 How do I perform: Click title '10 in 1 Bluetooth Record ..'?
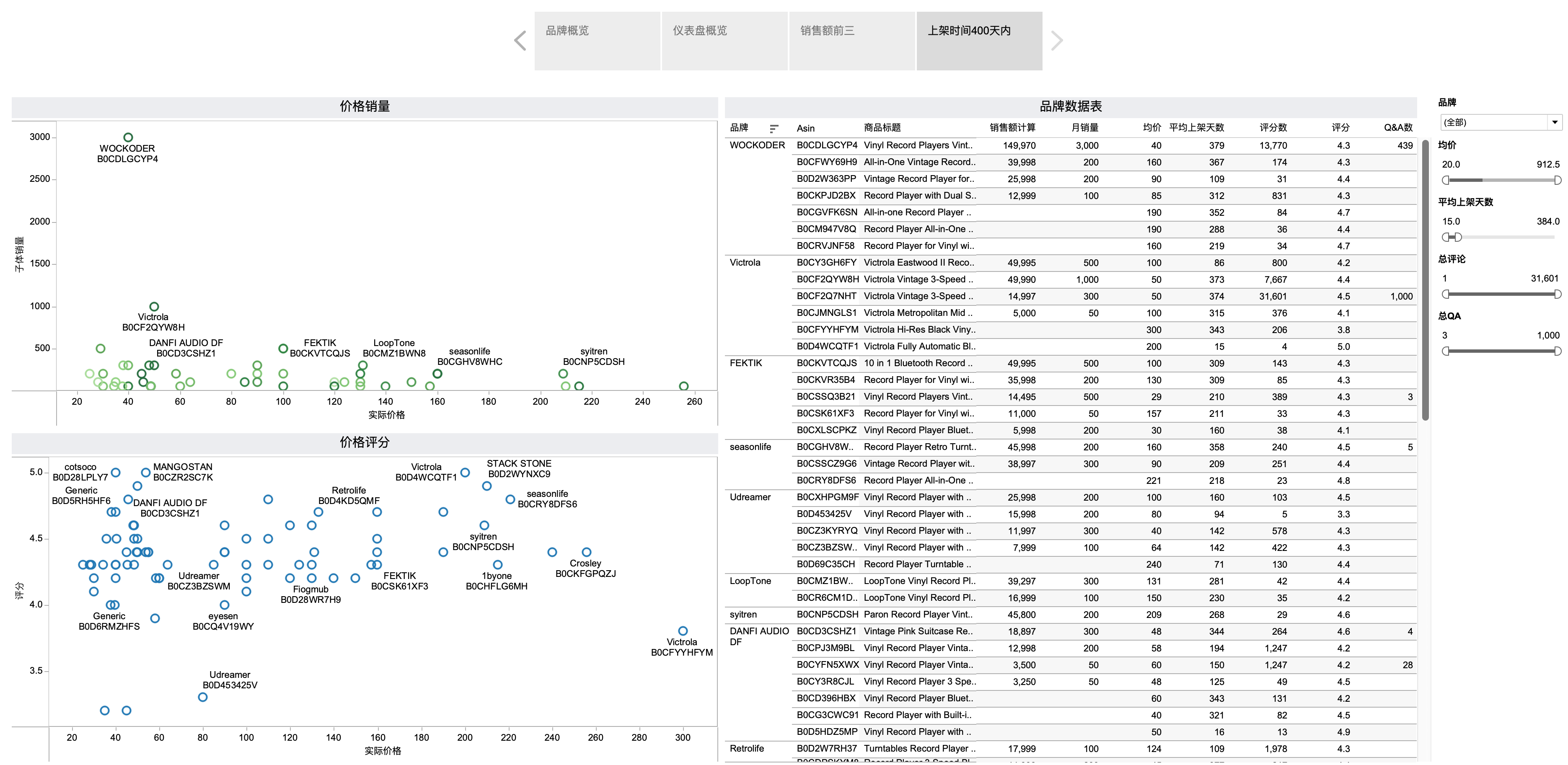[918, 363]
